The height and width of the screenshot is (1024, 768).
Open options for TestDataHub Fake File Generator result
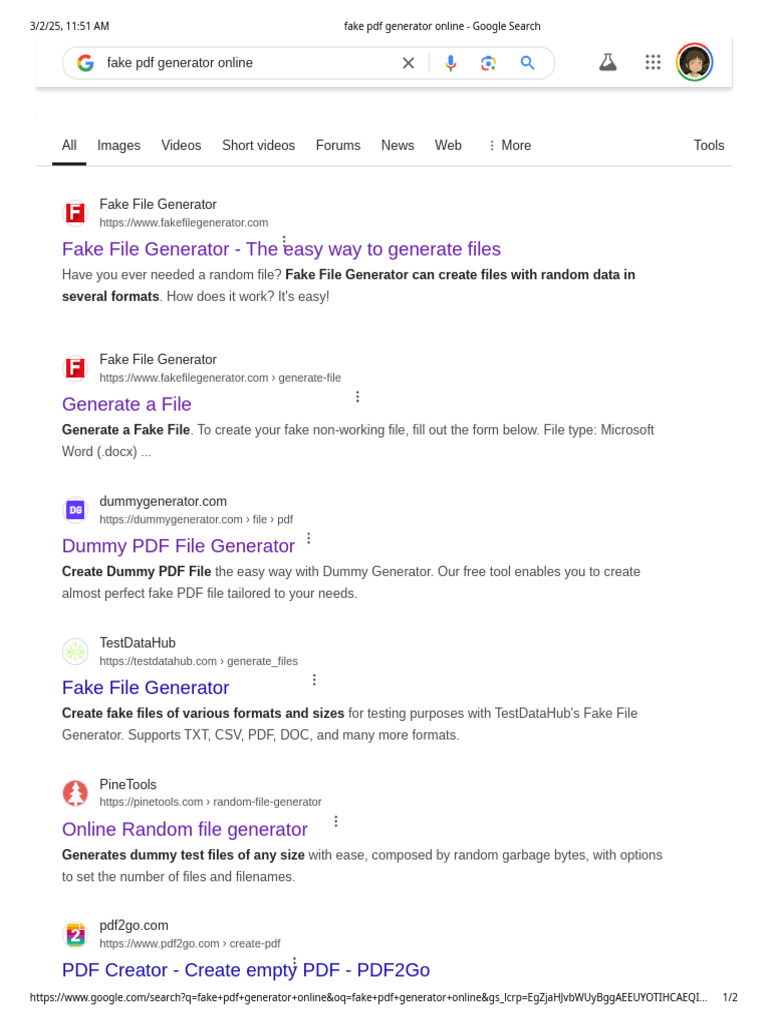[x=314, y=680]
